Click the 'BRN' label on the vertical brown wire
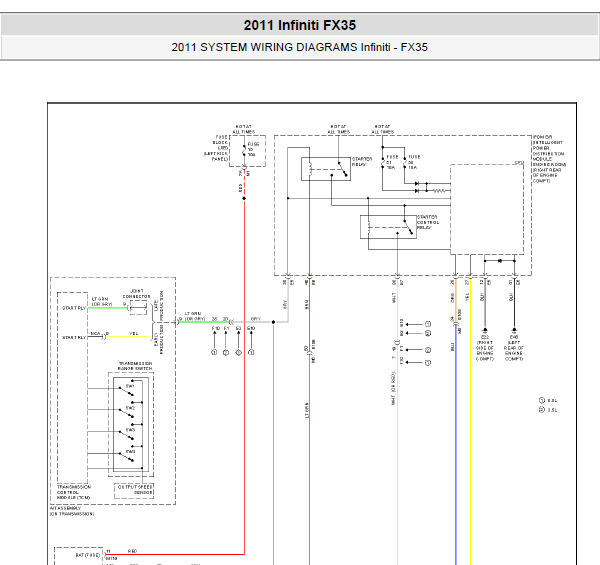Image resolution: width=600 pixels, height=565 pixels. pyautogui.click(x=307, y=304)
